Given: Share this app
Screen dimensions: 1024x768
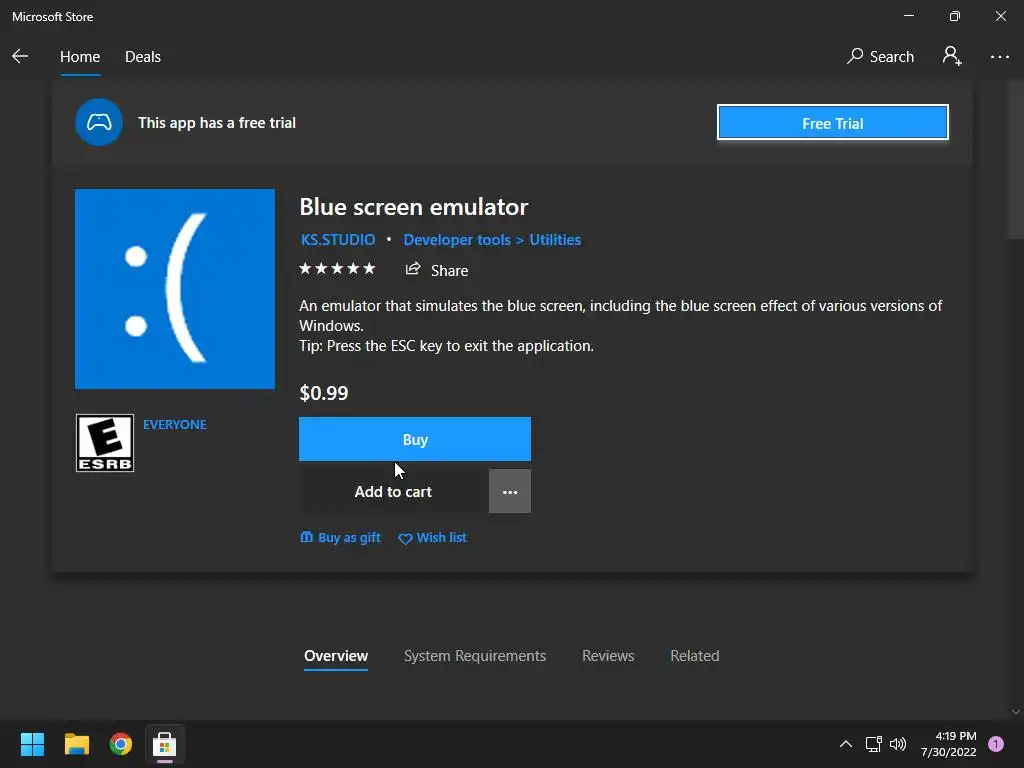Looking at the screenshot, I should pos(437,270).
